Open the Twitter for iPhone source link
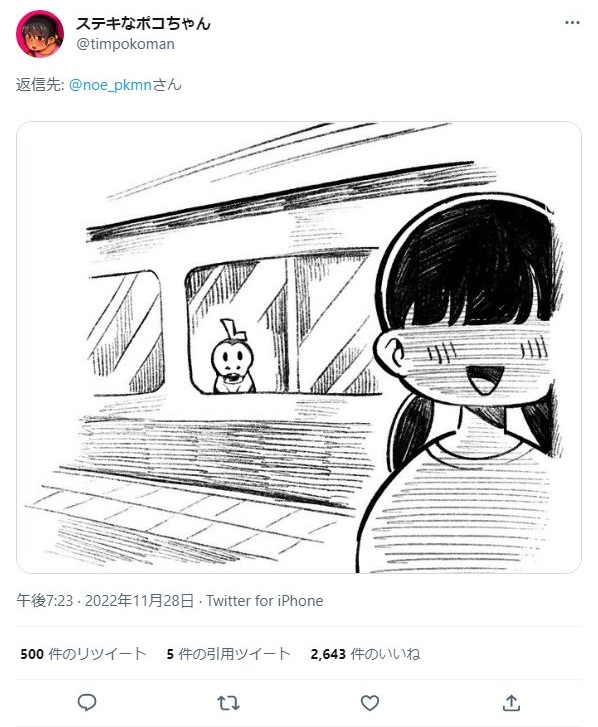The width and height of the screenshot is (598, 727). (265, 601)
